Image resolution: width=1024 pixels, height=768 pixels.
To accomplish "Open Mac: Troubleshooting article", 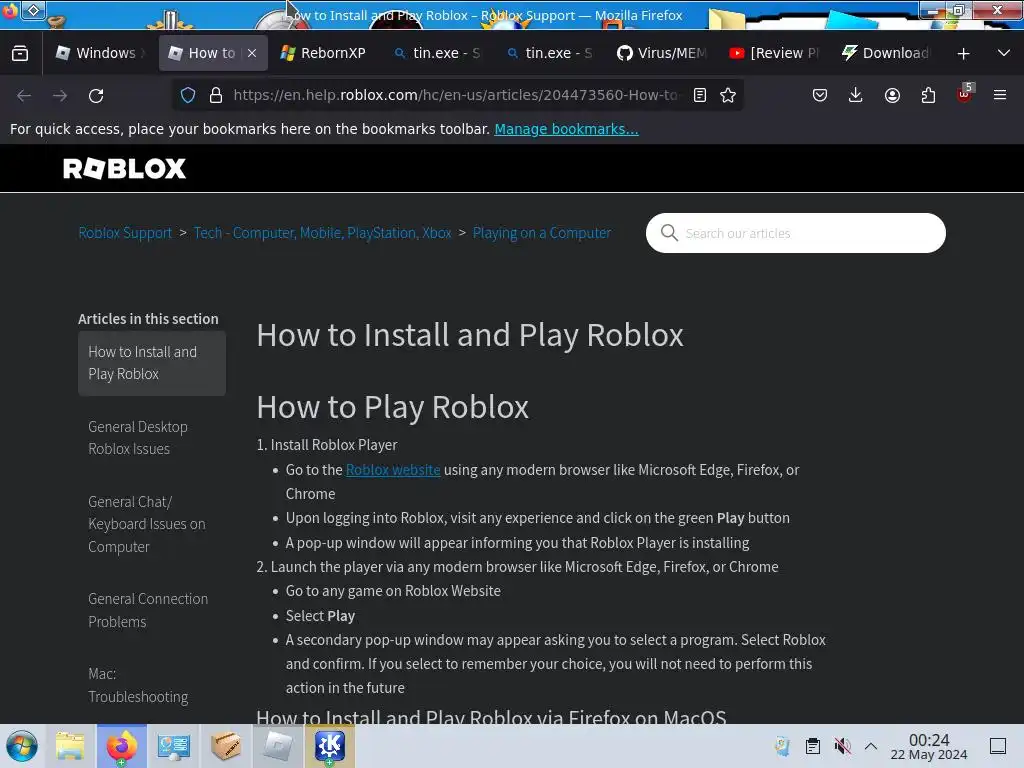I will (138, 685).
